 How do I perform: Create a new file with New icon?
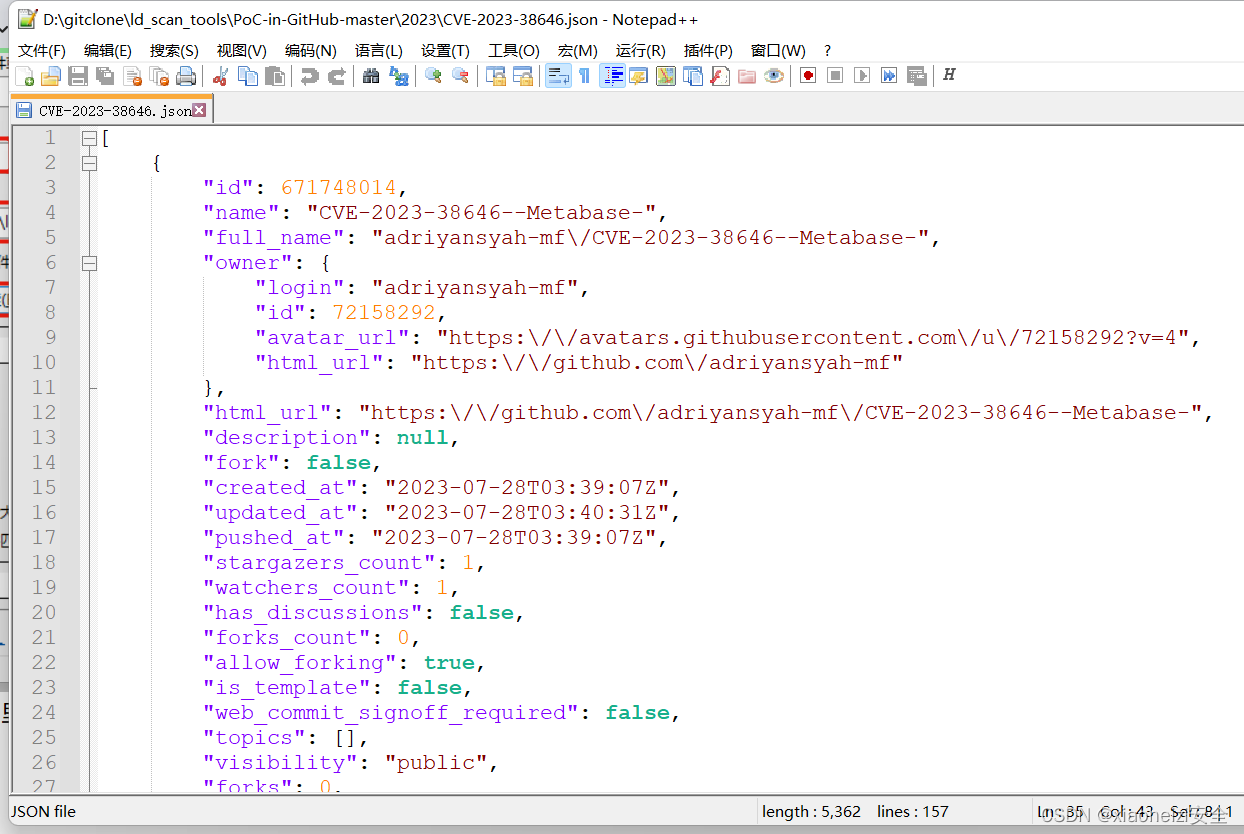pyautogui.click(x=25, y=76)
